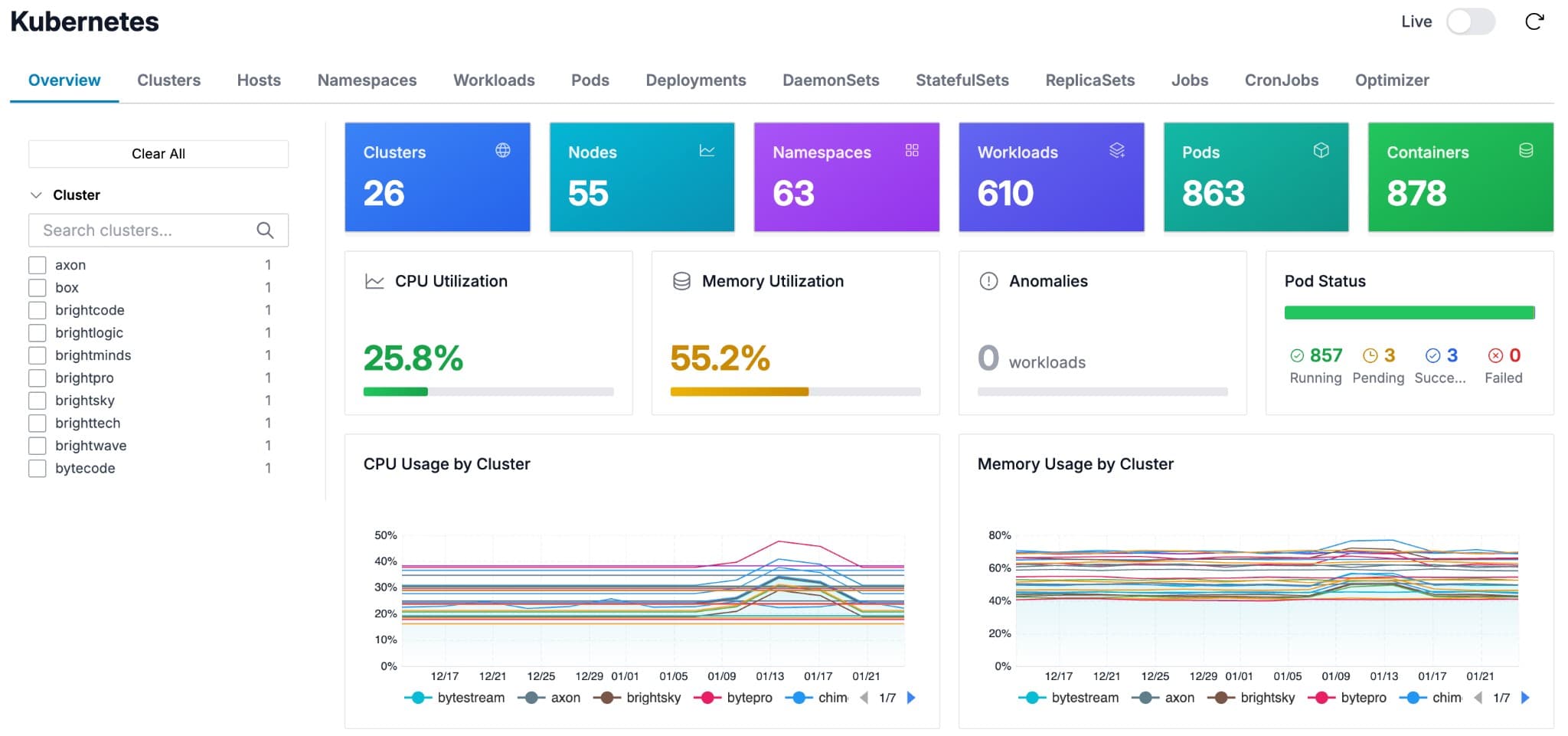Check the brightwave cluster checkbox
The width and height of the screenshot is (1568, 736).
[37, 445]
